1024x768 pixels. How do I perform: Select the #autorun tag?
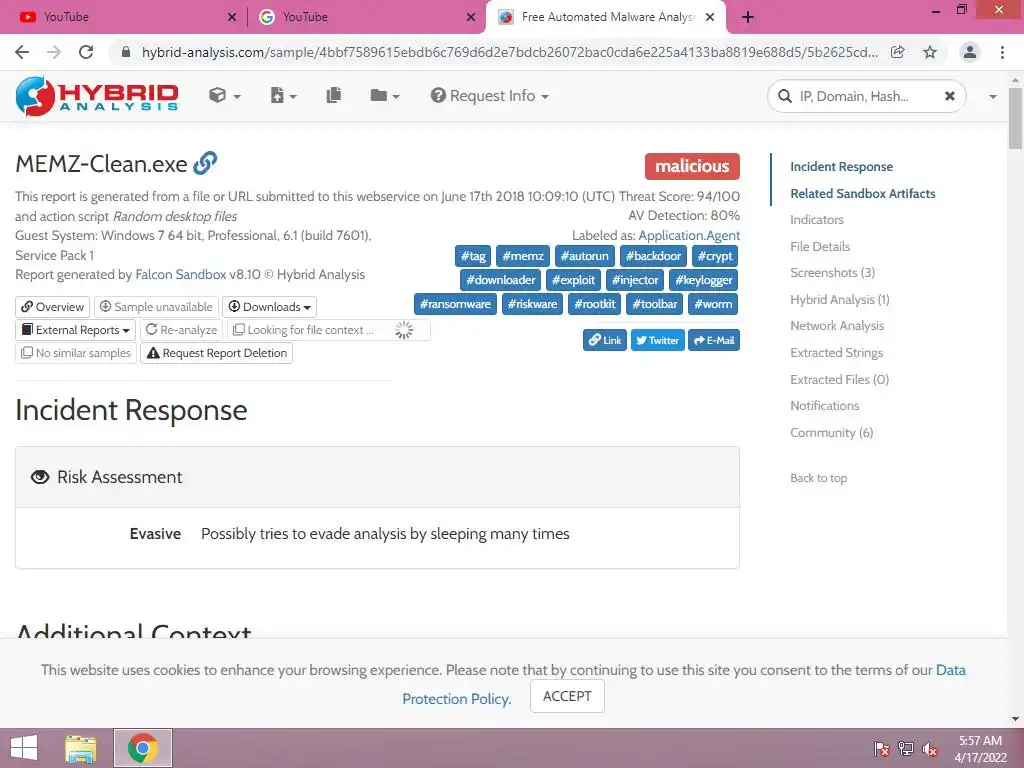[584, 256]
